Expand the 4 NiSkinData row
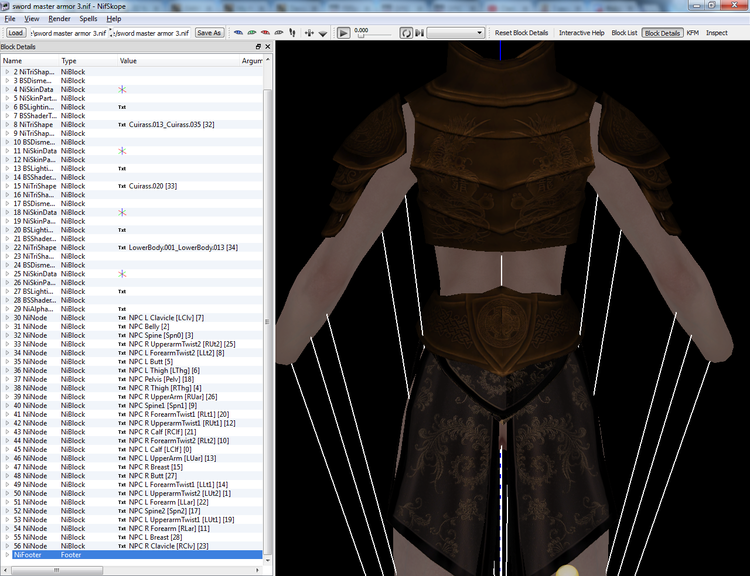The height and width of the screenshot is (576, 750). 7,89
